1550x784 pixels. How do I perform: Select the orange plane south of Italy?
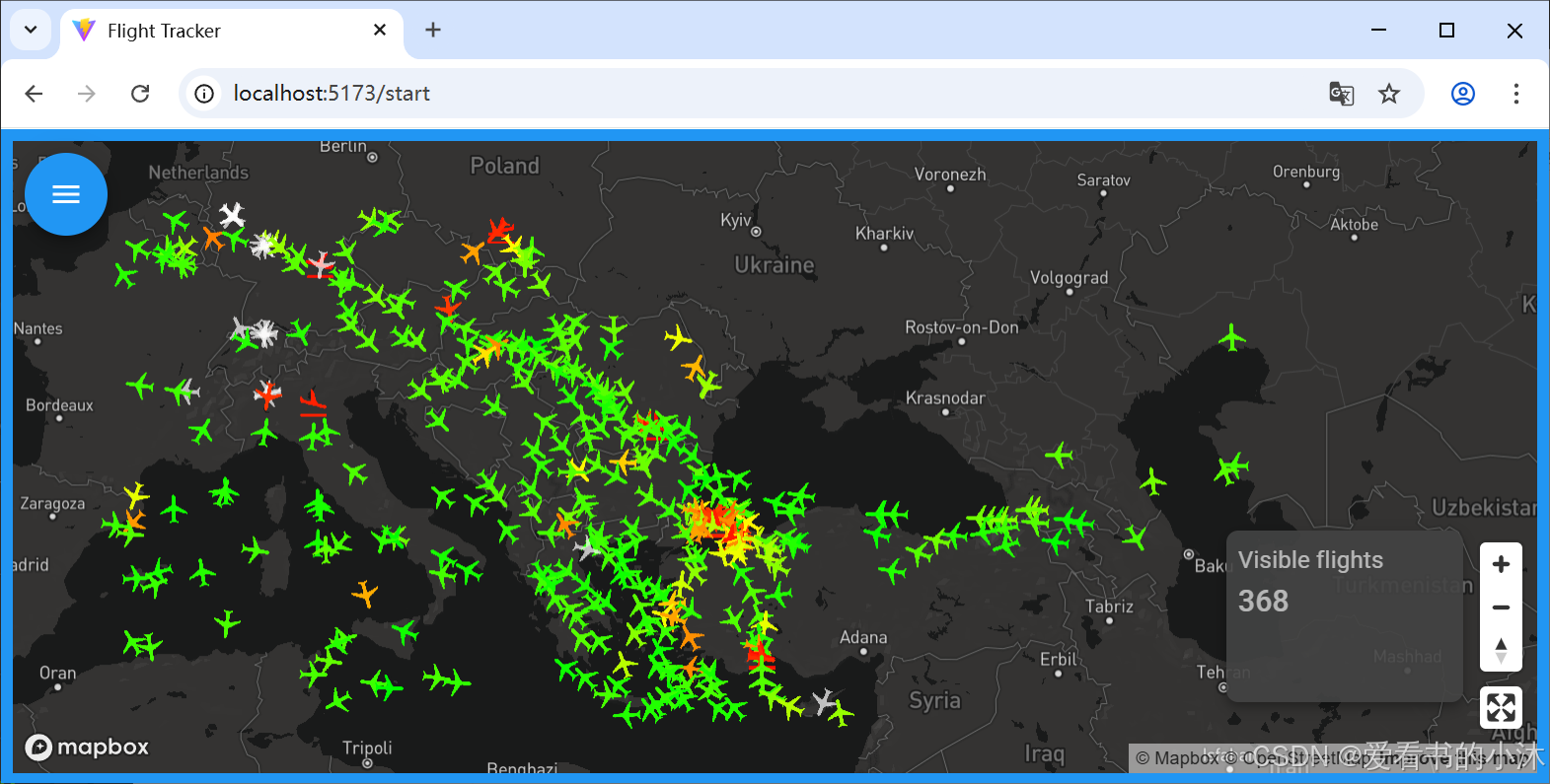click(365, 594)
